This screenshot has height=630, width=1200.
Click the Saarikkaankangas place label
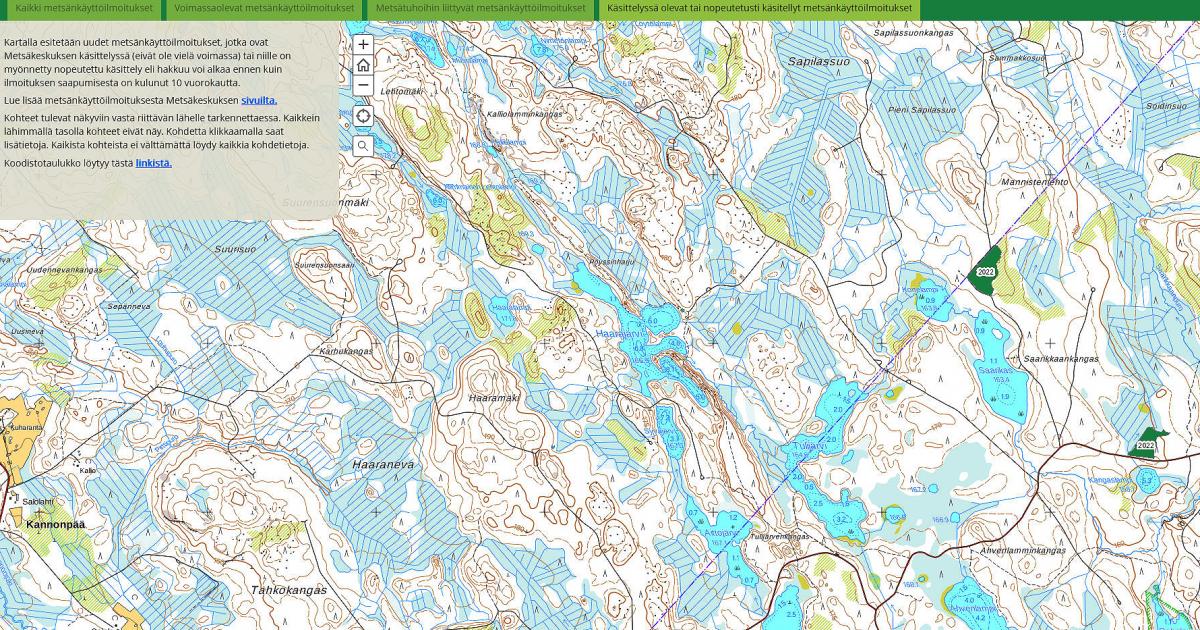coord(1060,358)
